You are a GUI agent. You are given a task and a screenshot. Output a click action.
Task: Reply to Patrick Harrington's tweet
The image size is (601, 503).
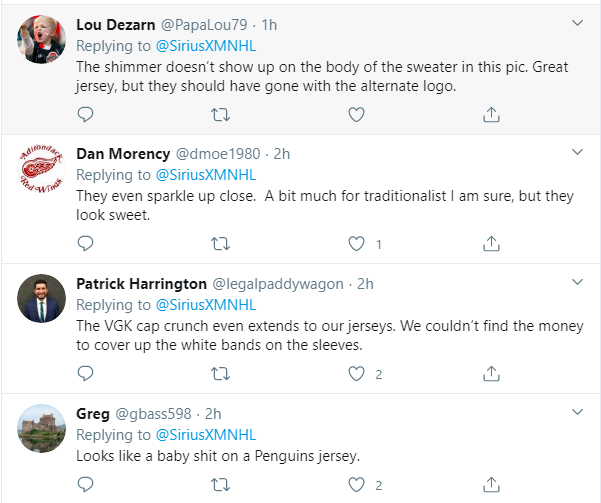(x=85, y=374)
